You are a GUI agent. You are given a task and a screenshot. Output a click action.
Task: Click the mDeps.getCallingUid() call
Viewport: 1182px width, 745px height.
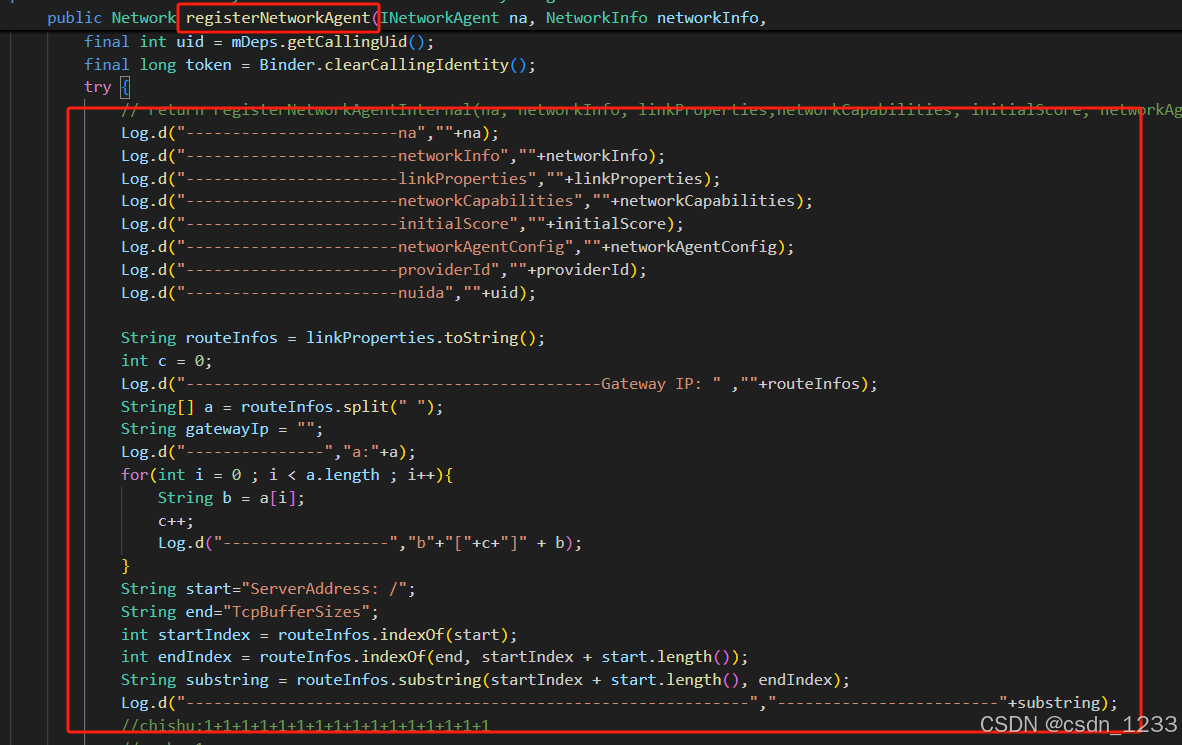(x=328, y=41)
